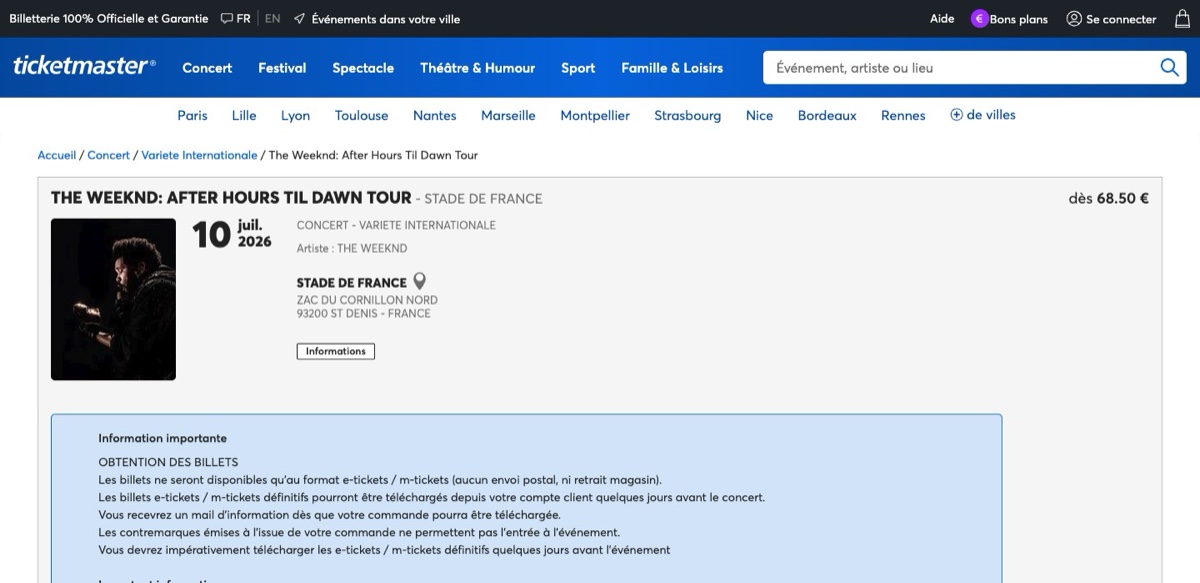Switch language to EN
Viewport: 1200px width, 583px height.
tap(272, 18)
